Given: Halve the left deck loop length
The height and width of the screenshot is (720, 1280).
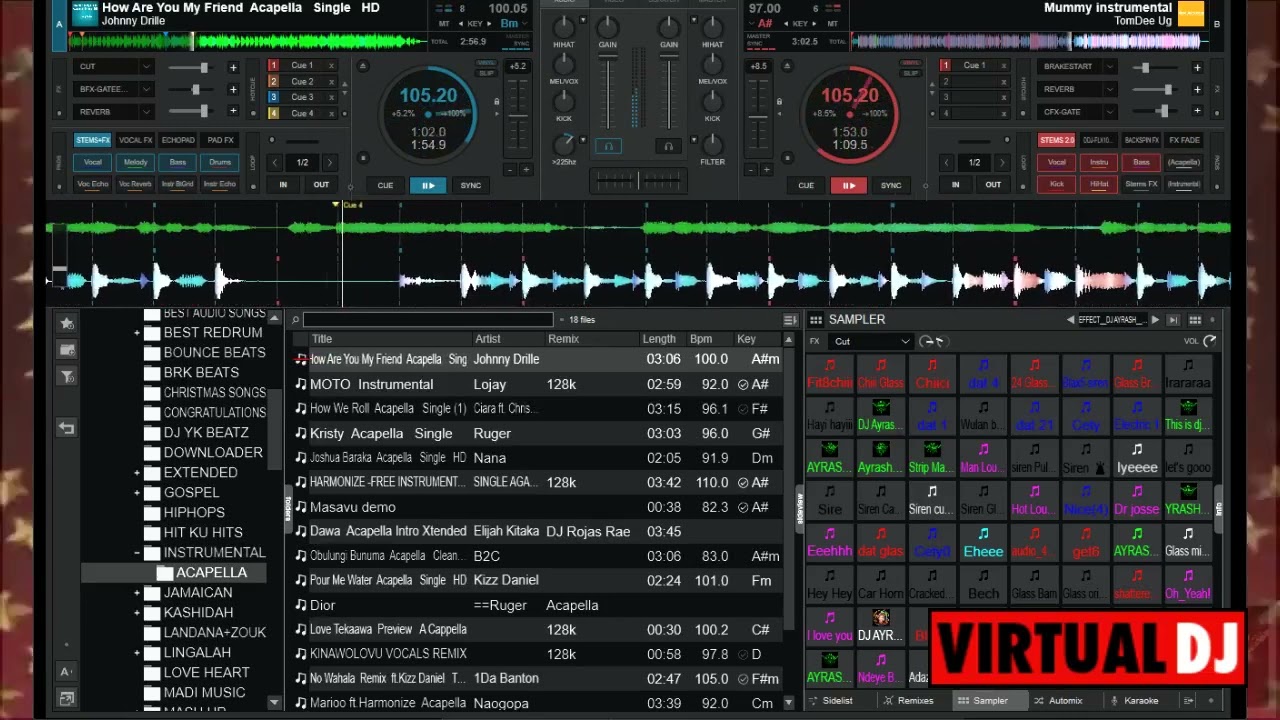Looking at the screenshot, I should (277, 162).
